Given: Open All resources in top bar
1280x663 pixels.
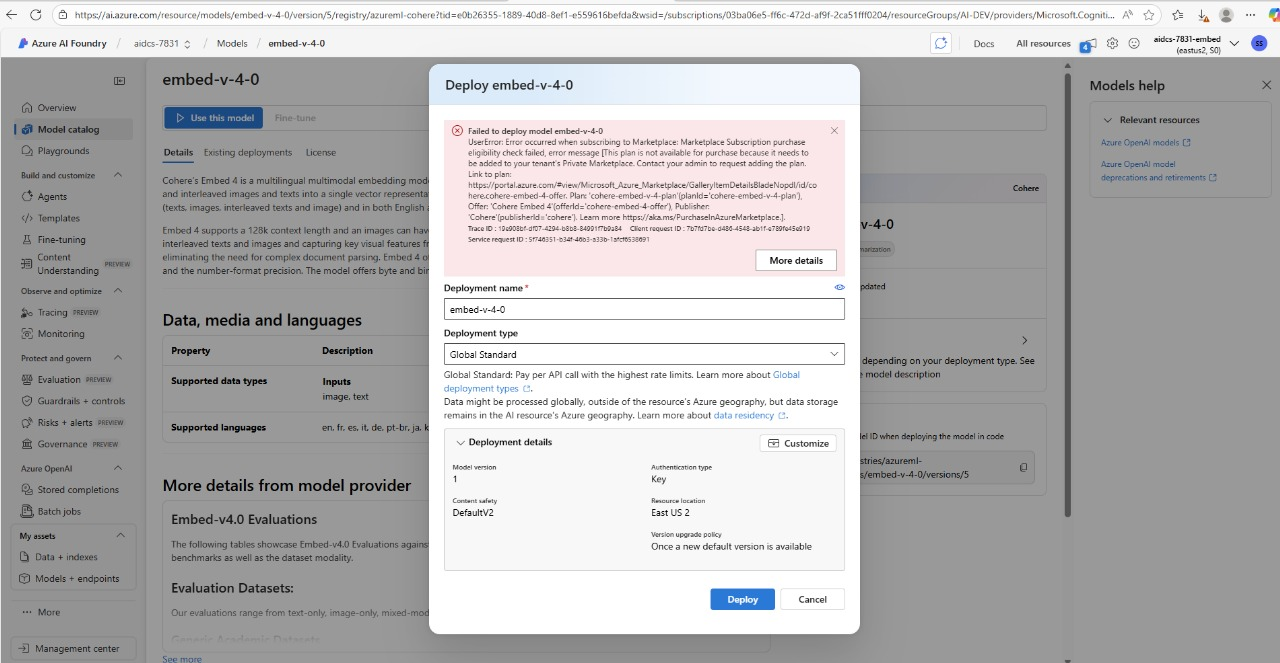Looking at the screenshot, I should [x=1043, y=44].
